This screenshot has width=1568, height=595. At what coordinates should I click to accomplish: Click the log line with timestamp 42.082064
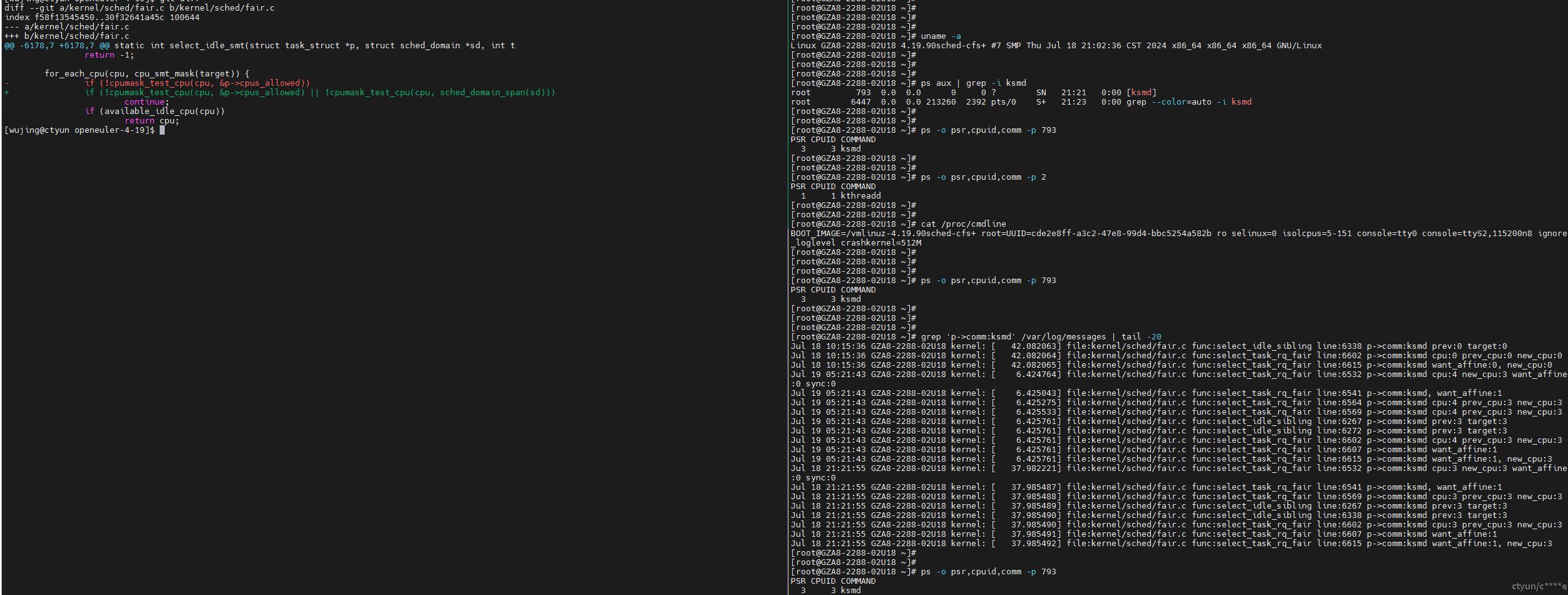[1177, 356]
